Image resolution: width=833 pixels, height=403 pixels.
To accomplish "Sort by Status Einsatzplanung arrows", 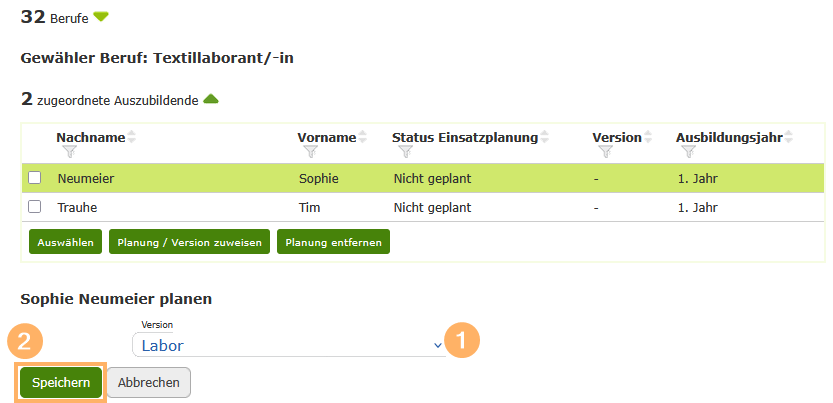I will (x=546, y=137).
